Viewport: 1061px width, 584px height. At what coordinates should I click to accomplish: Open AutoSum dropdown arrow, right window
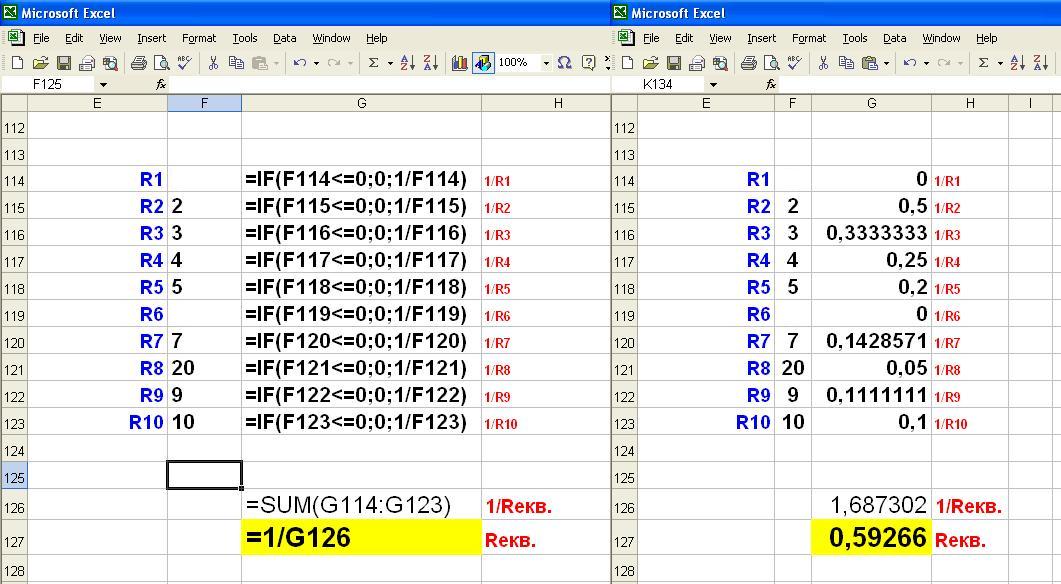(x=1000, y=63)
